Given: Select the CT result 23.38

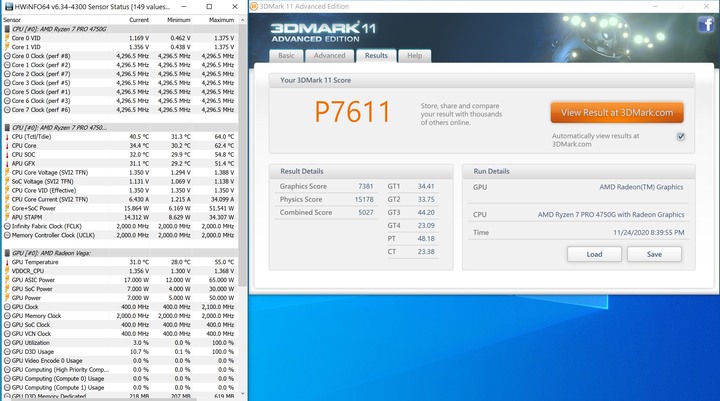Looking at the screenshot, I should tap(426, 252).
